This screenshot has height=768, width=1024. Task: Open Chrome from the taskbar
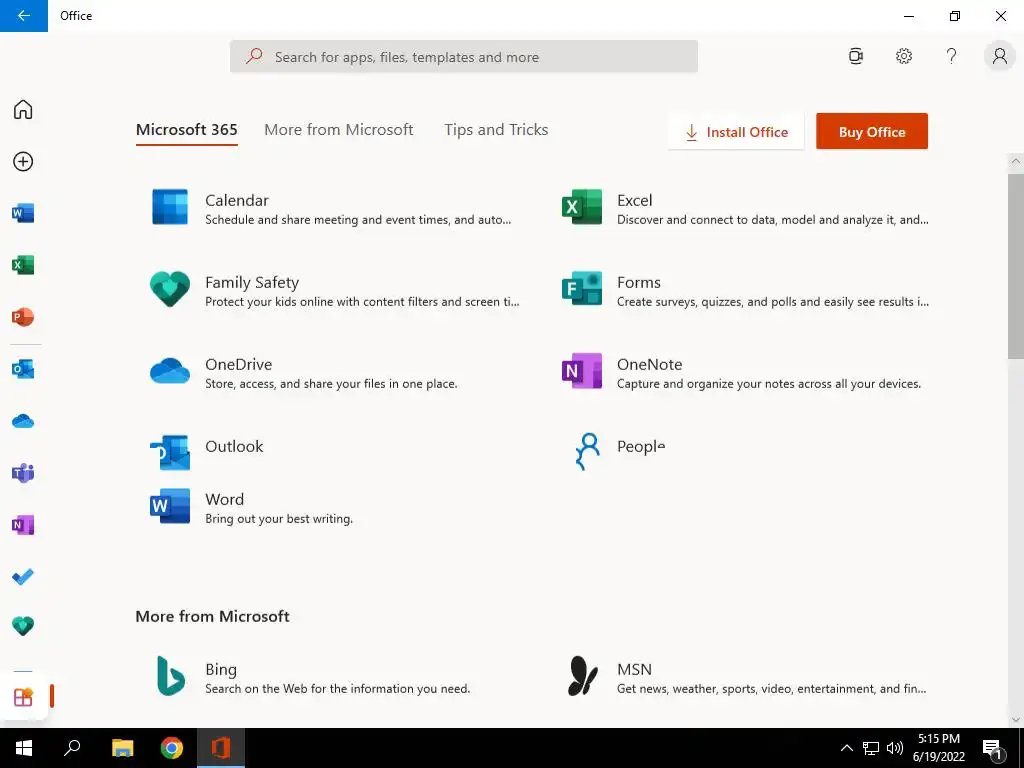[172, 748]
